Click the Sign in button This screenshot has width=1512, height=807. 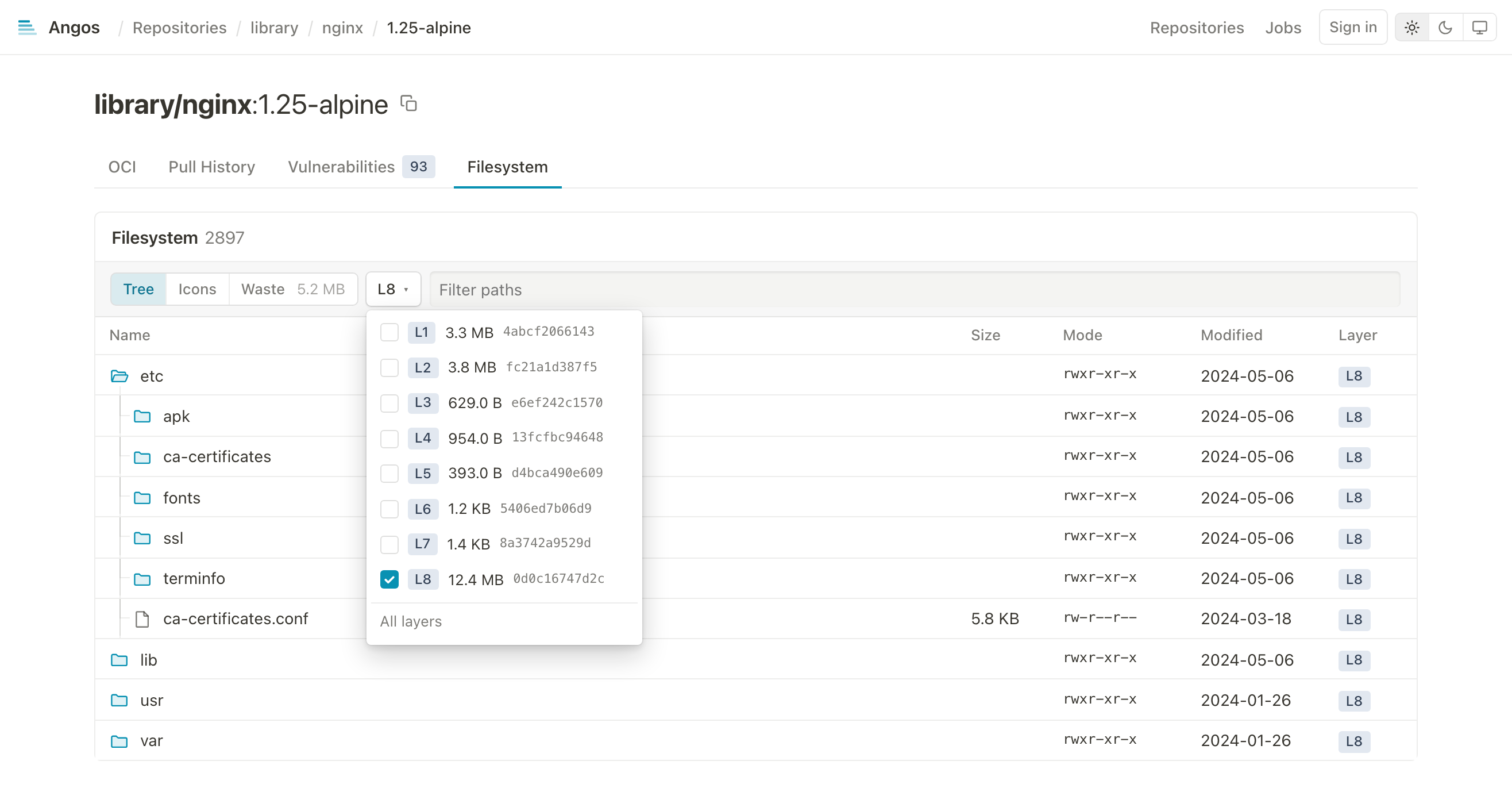point(1353,27)
